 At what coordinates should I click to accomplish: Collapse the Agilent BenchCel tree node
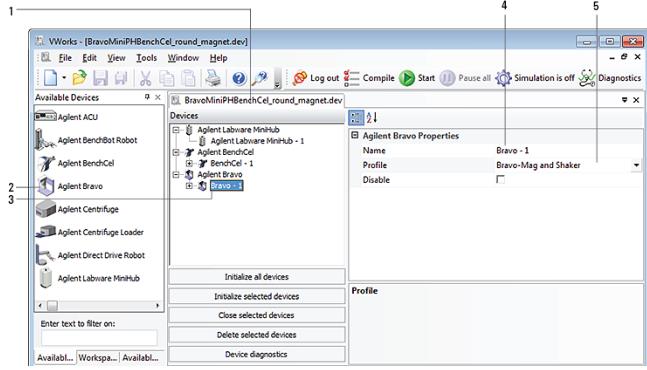(176, 152)
